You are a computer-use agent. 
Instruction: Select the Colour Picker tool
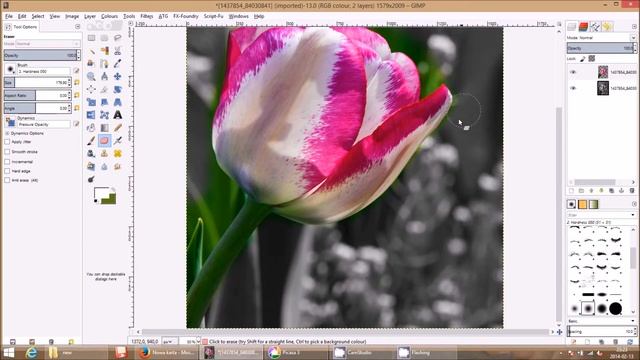[118, 64]
